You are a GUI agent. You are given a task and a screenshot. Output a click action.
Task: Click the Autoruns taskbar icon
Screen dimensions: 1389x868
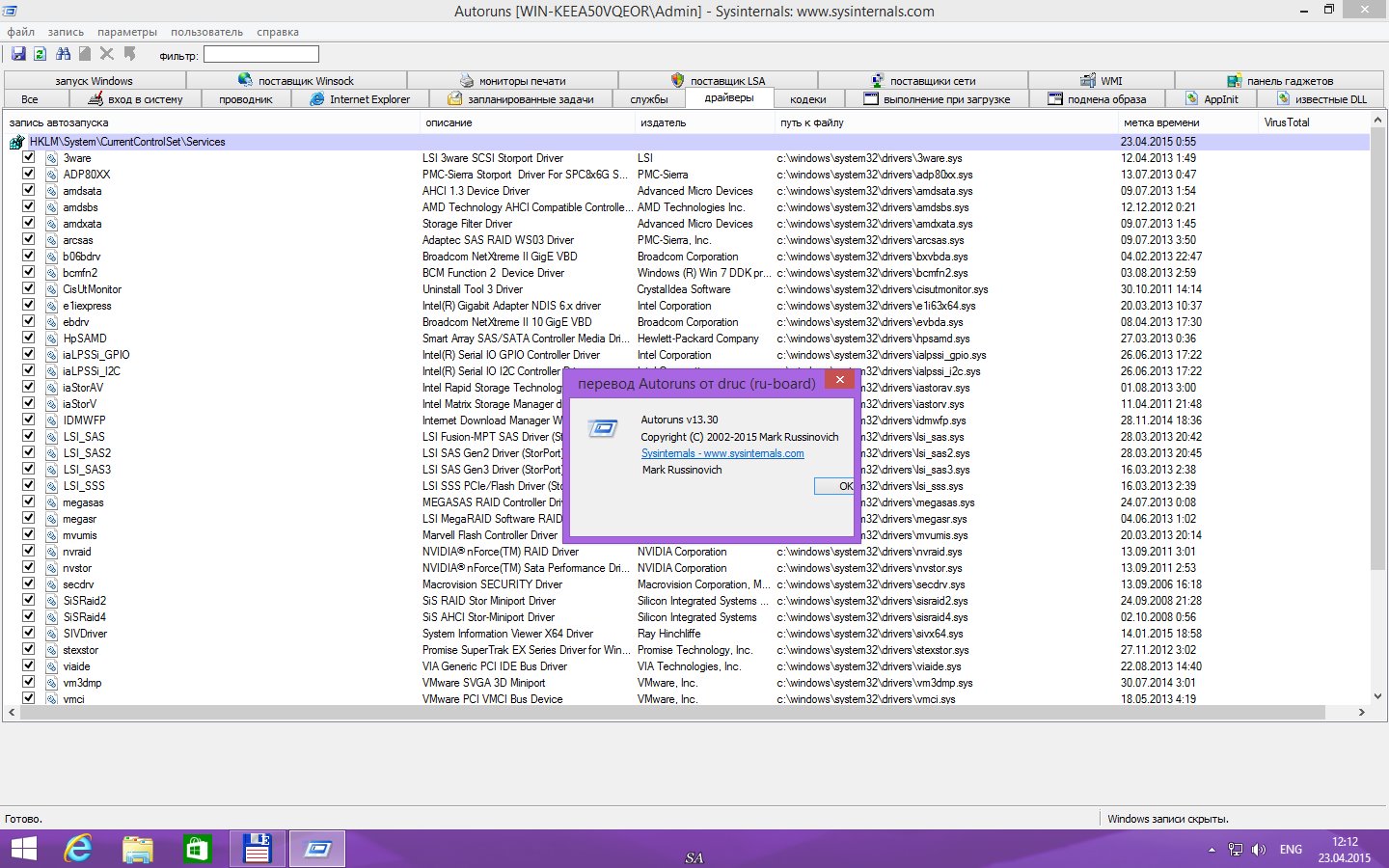click(317, 850)
